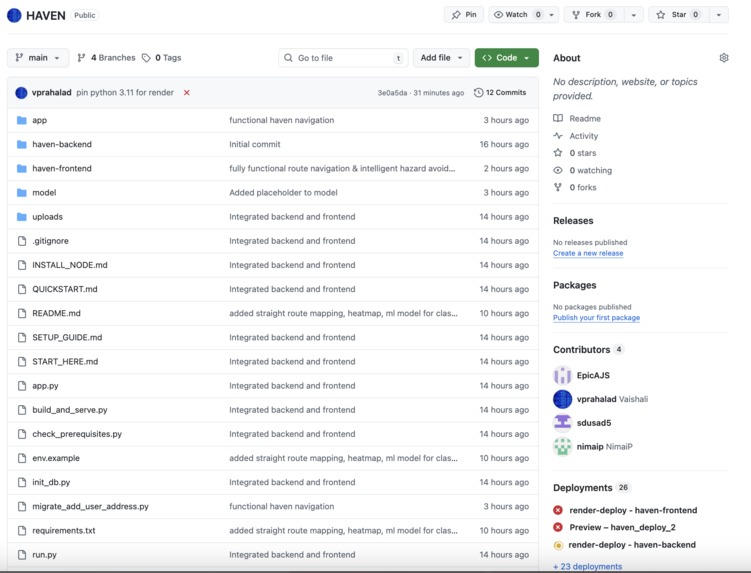This screenshot has width=751, height=573.
Task: Click the failed check red X icon
Action: tap(187, 92)
